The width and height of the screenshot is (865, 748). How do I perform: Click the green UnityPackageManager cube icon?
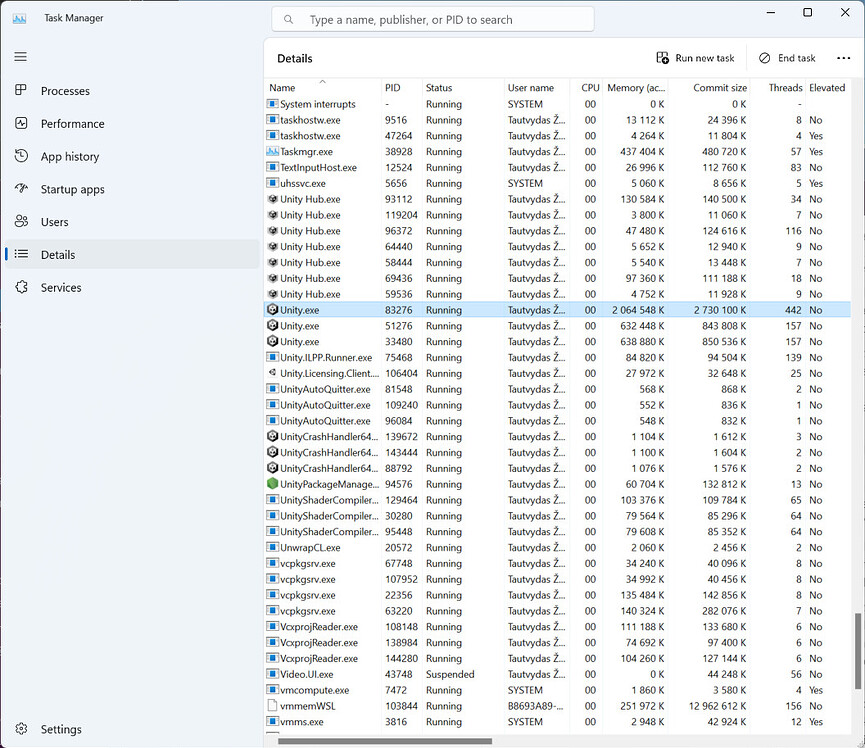(x=271, y=484)
